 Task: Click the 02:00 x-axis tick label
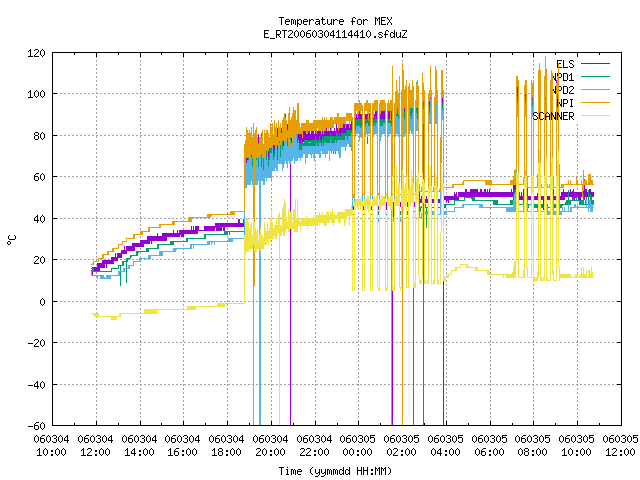(x=402, y=446)
